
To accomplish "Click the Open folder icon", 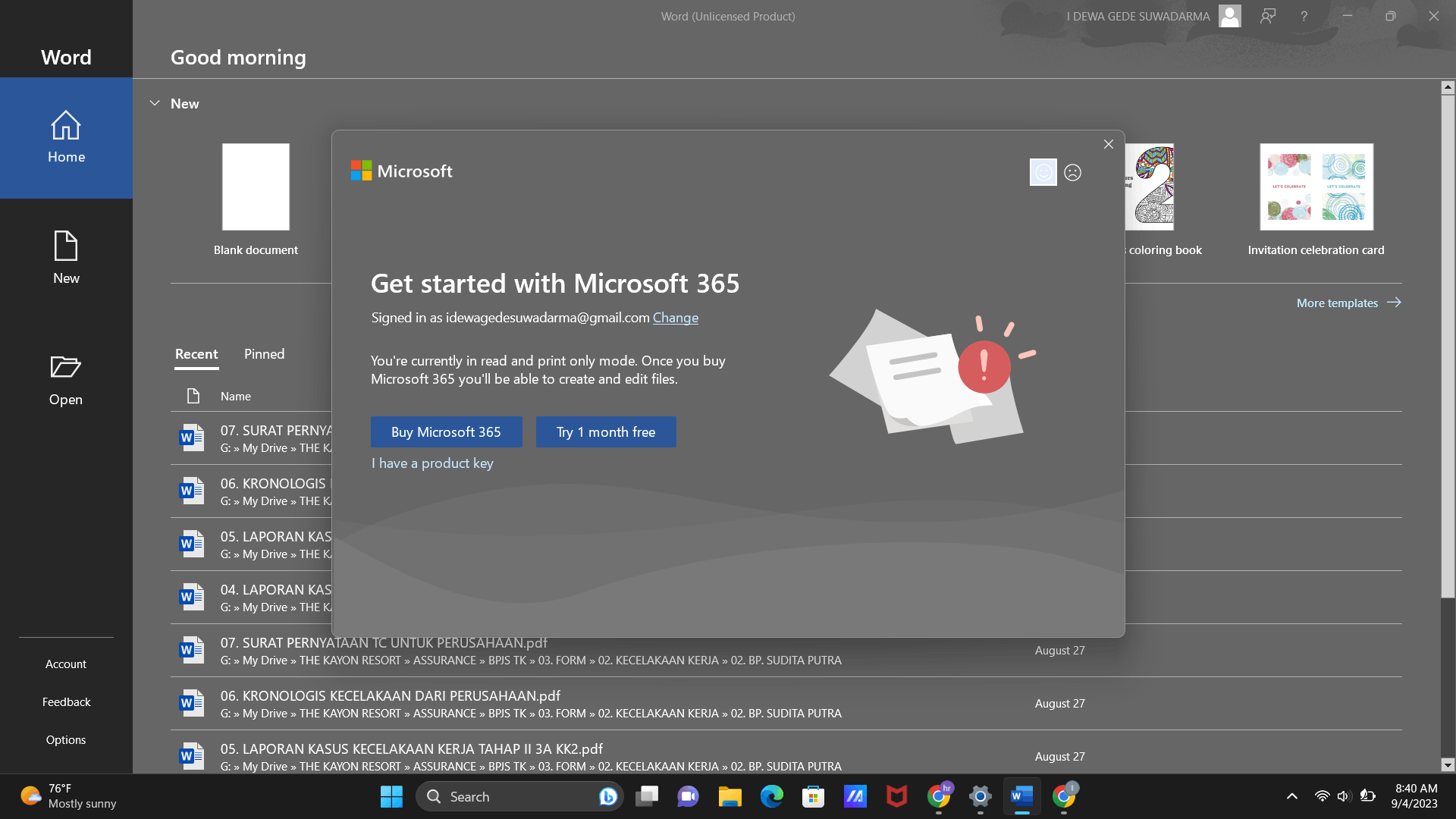I will (66, 367).
